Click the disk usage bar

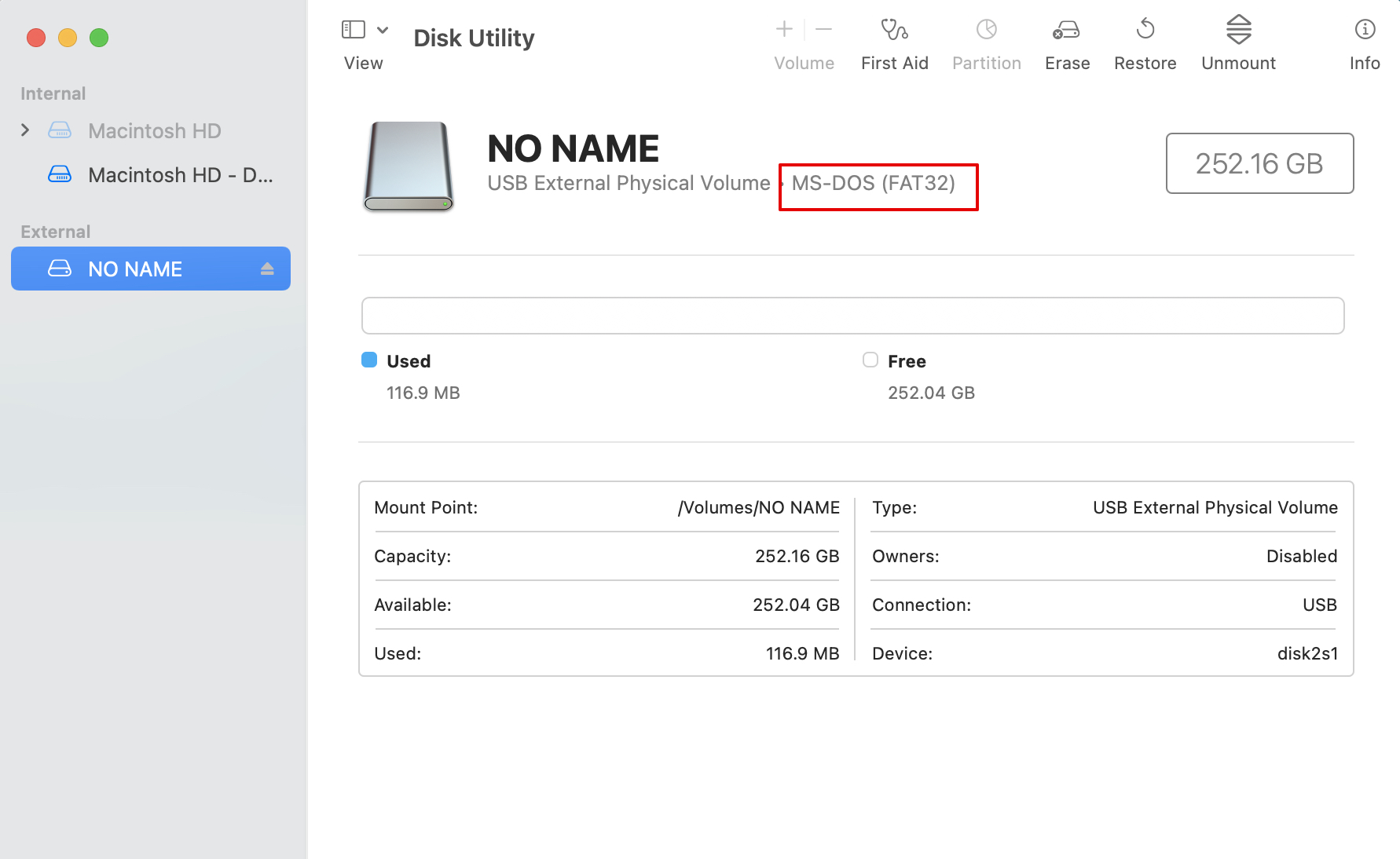point(852,316)
